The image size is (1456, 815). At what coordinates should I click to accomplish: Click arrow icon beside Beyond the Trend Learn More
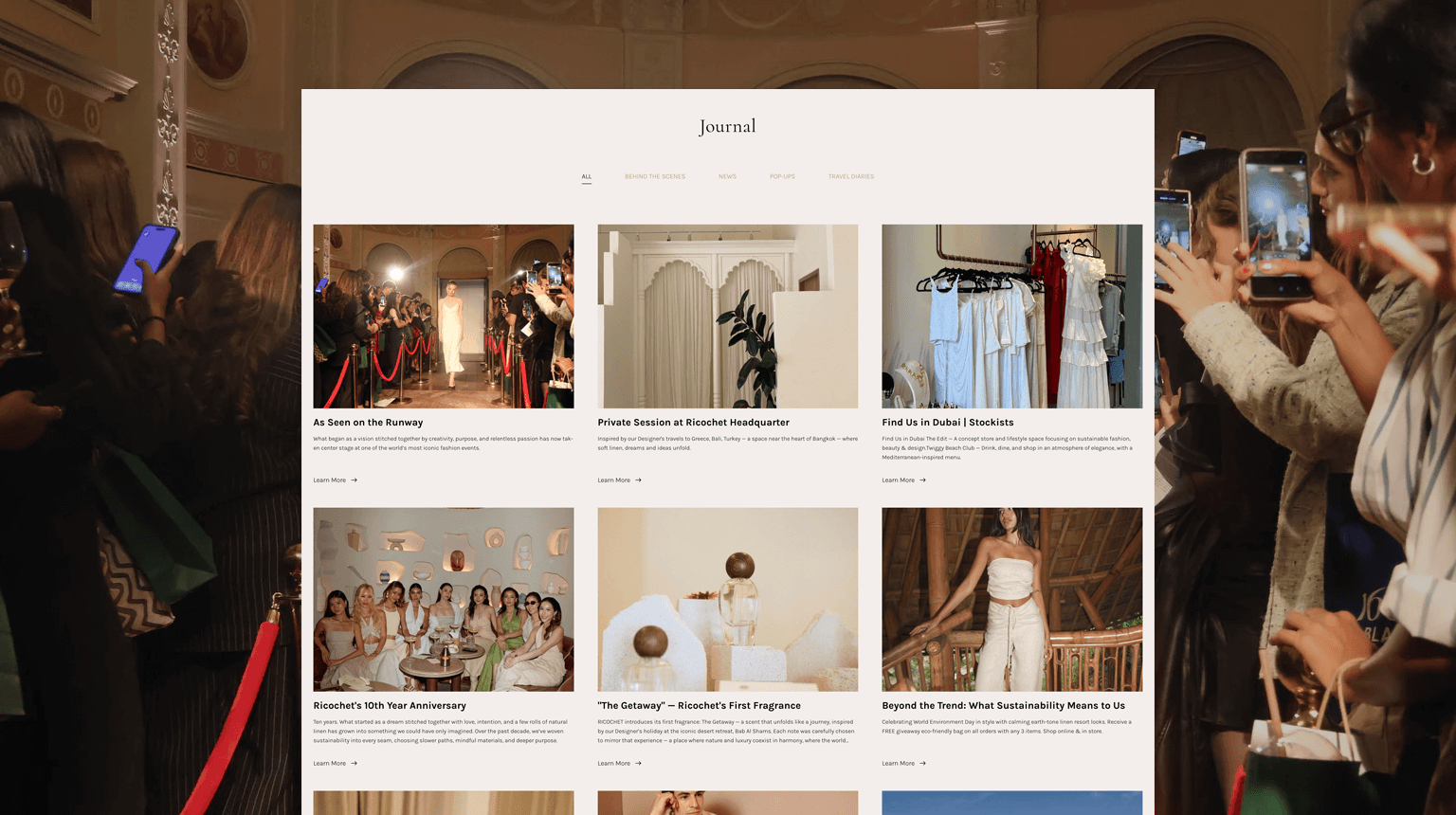coord(923,764)
